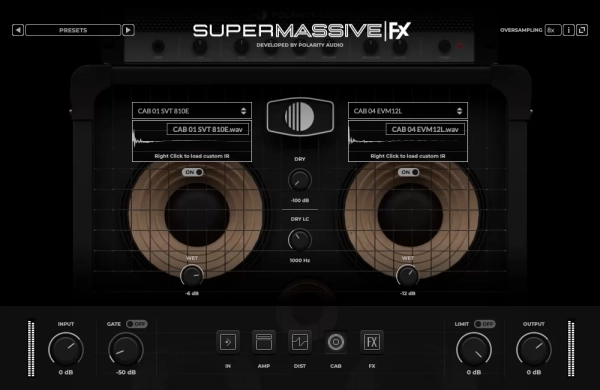Switch to the CAB section
Image resolution: width=600 pixels, height=390 pixels.
(336, 342)
